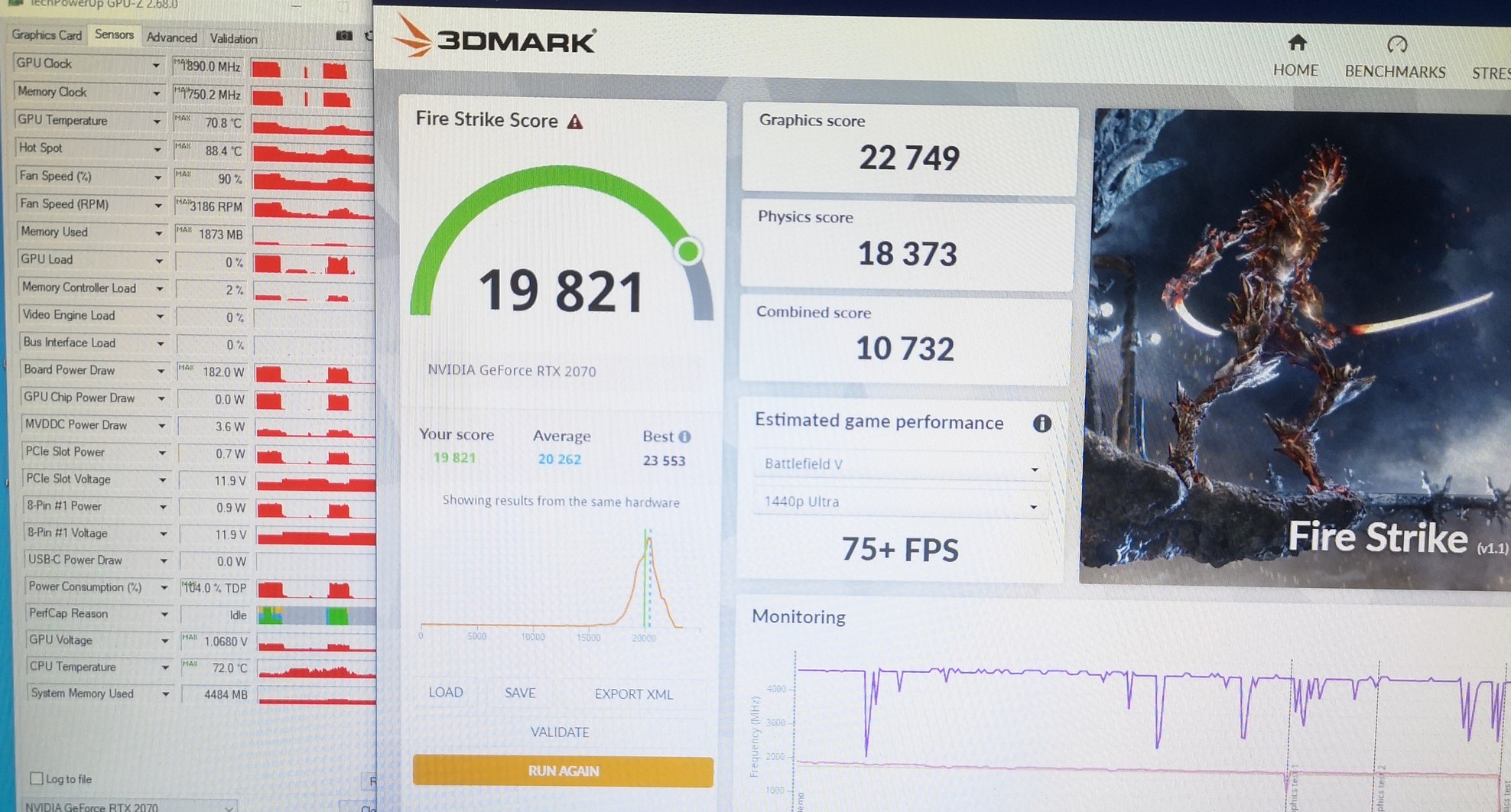This screenshot has height=812, width=1511.
Task: Expand the Fan Speed (RPM) sensor dropdown
Action: click(158, 206)
